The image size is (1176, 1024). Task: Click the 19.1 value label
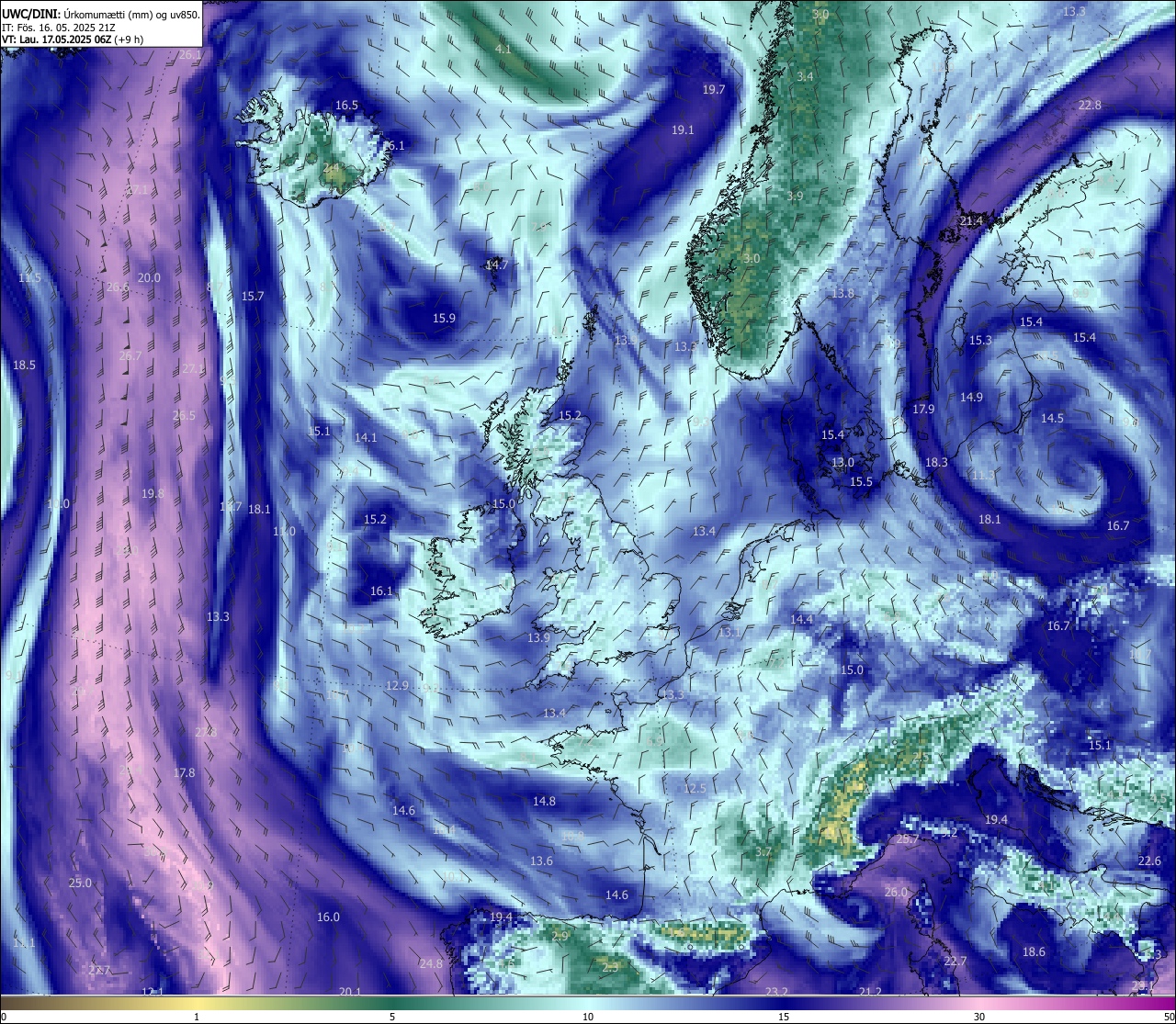683,130
